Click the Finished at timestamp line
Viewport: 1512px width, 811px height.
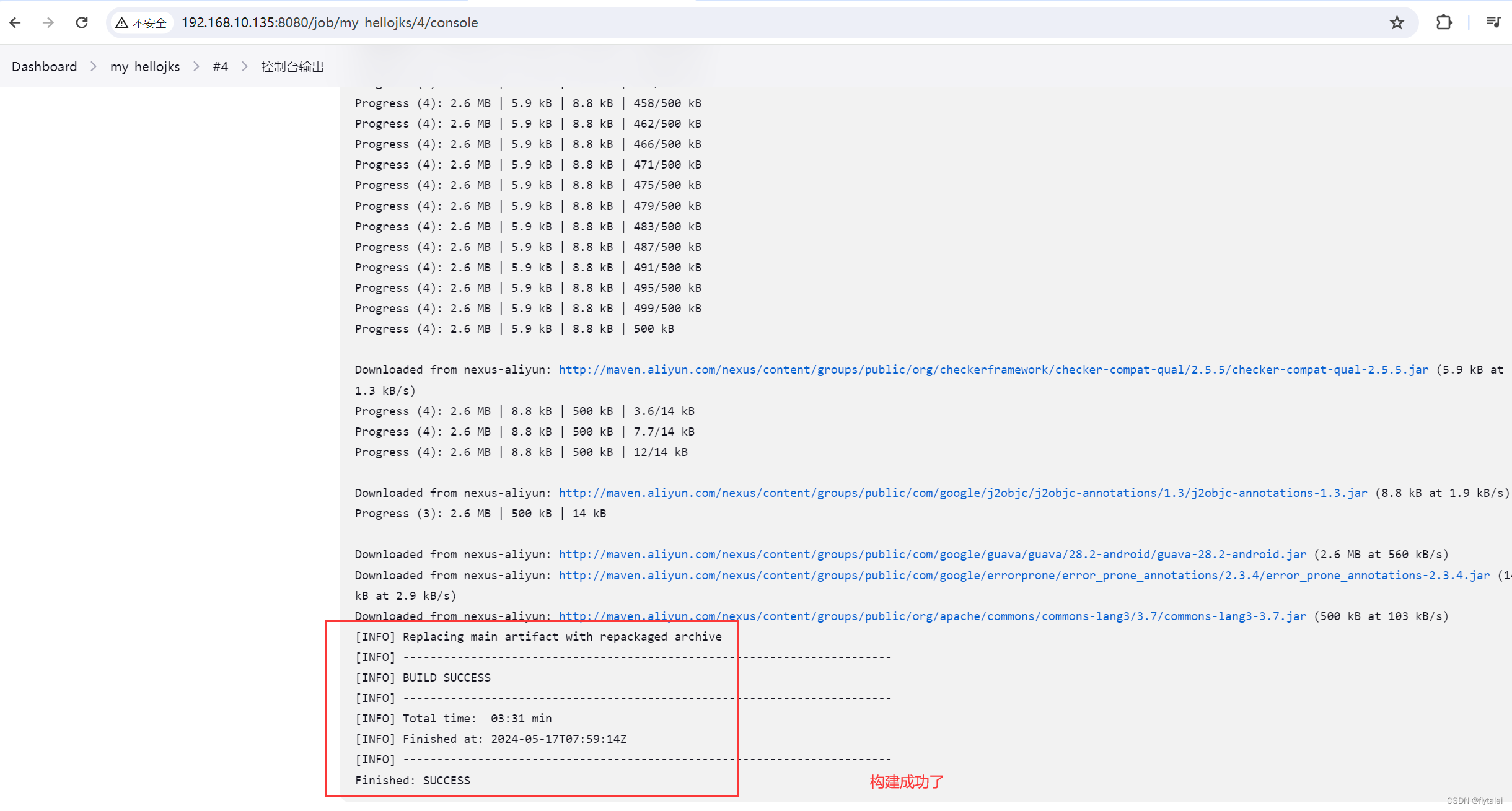point(491,739)
